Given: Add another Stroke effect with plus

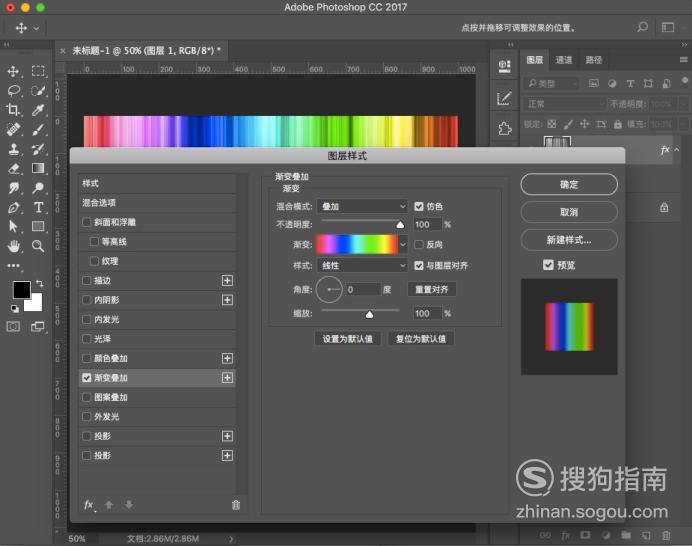Looking at the screenshot, I should [227, 280].
